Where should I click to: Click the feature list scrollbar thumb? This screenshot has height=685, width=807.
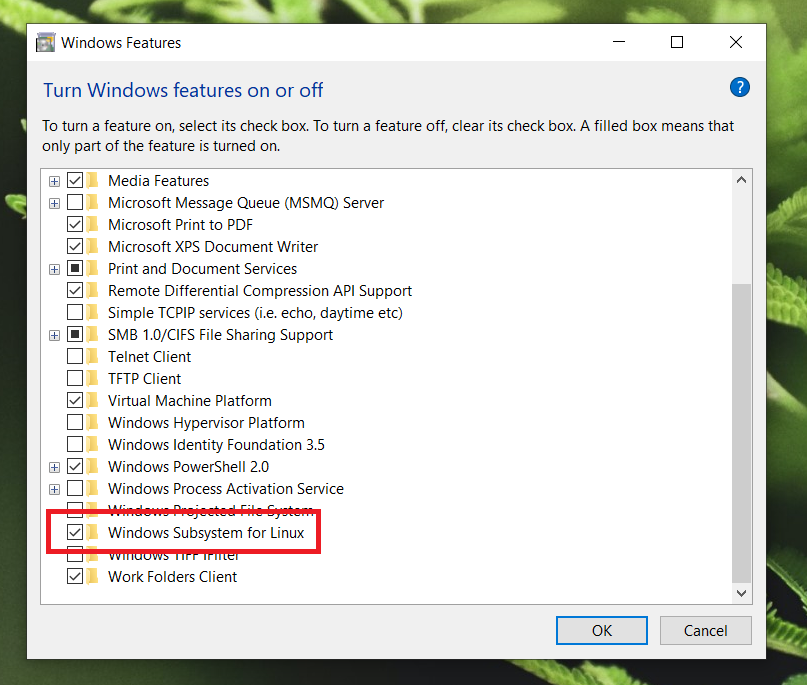click(x=741, y=433)
